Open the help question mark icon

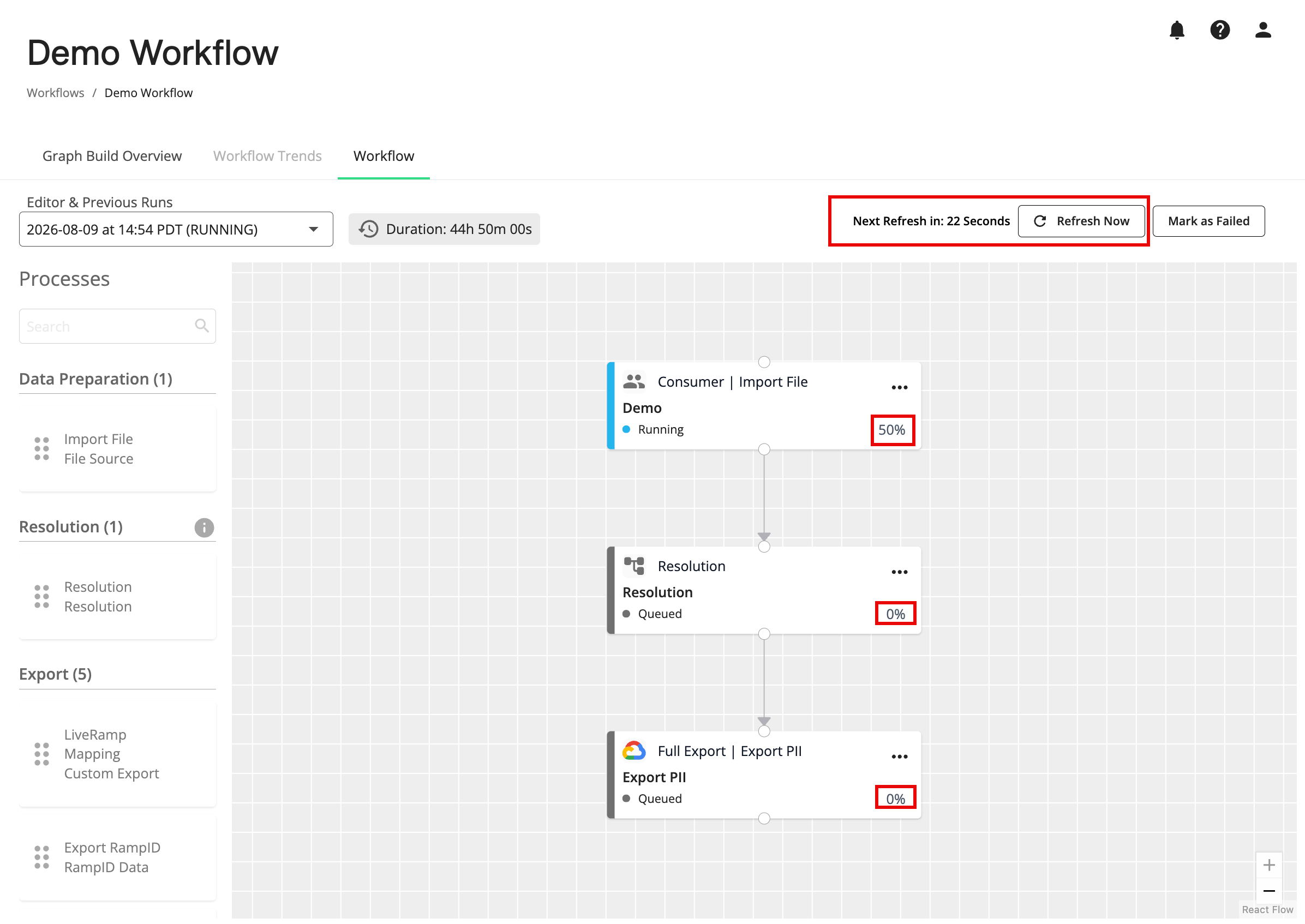(x=1220, y=29)
